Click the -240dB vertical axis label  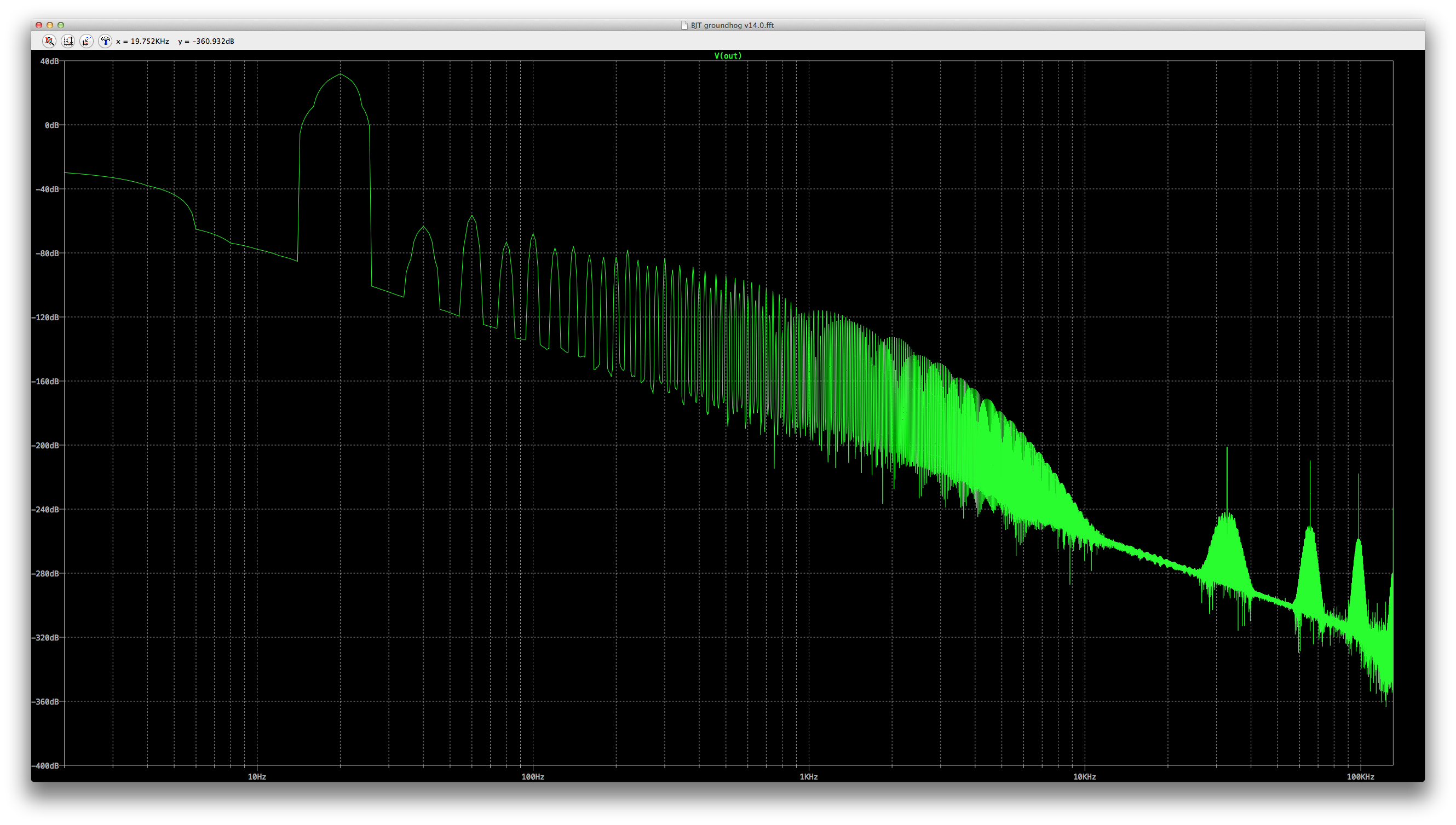click(45, 509)
